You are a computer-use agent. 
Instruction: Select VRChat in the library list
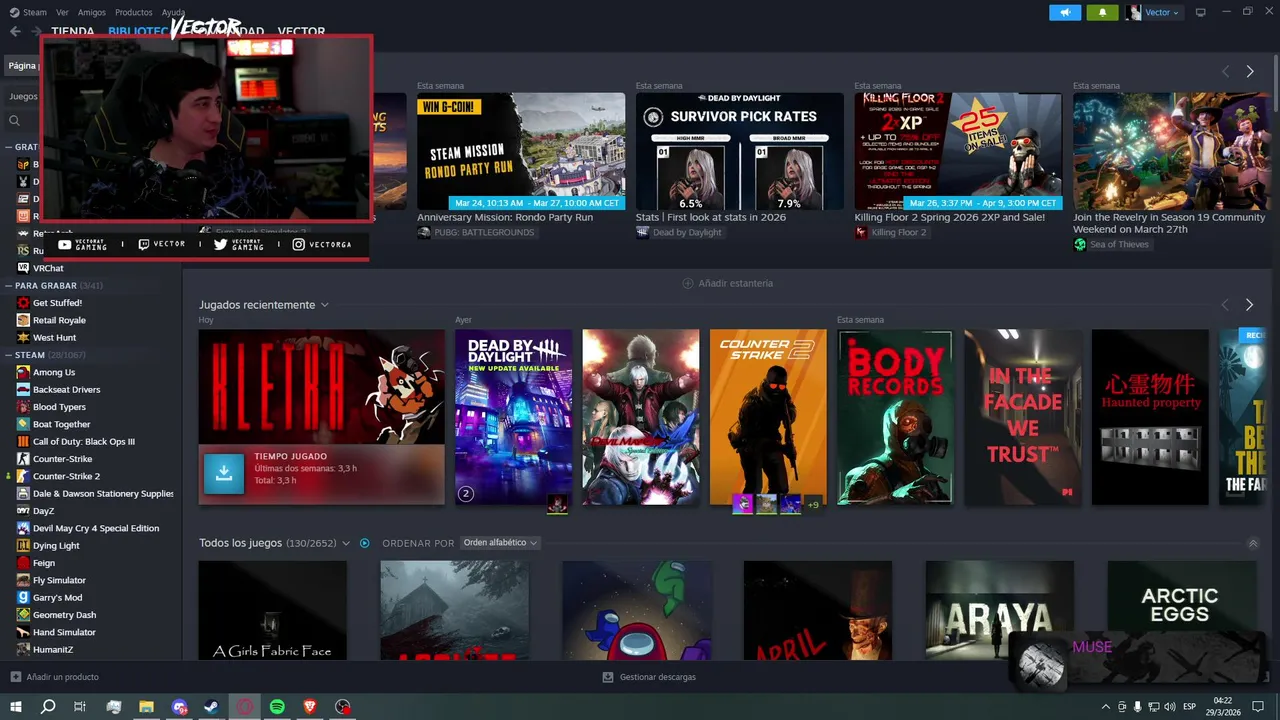(48, 268)
